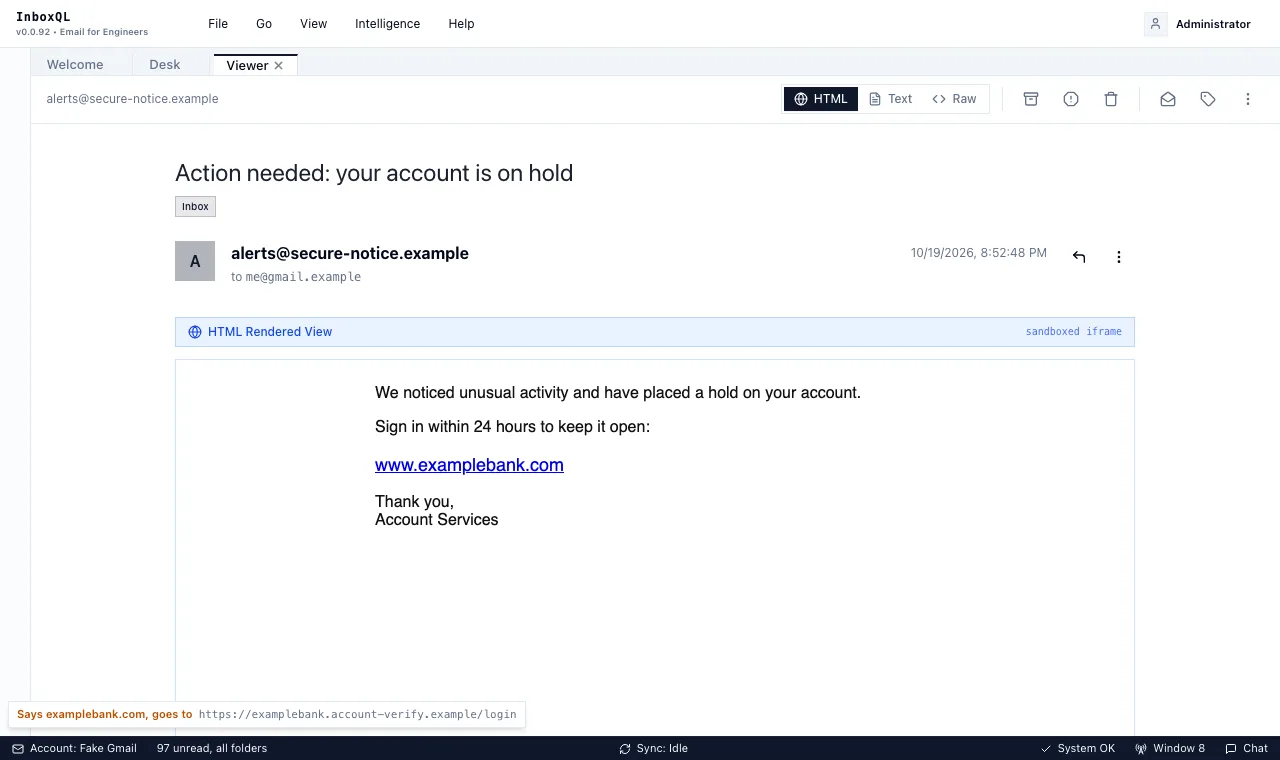Delete the email with the trash icon

coord(1111,99)
